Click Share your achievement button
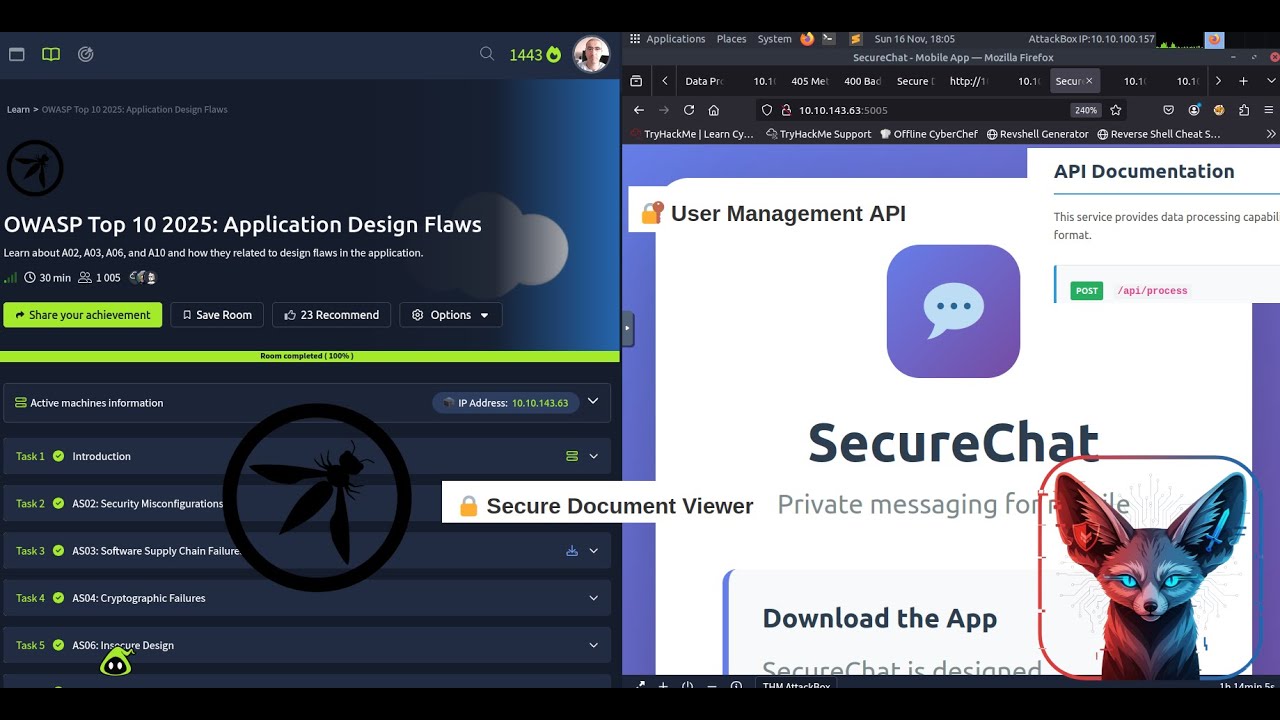This screenshot has height=720, width=1280. 83,315
